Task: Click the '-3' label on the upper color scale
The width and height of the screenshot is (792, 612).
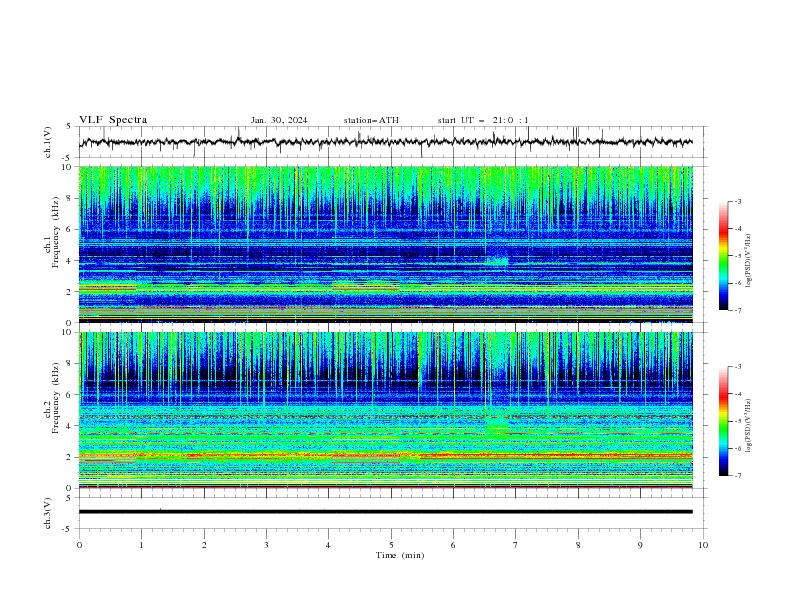Action: point(737,201)
